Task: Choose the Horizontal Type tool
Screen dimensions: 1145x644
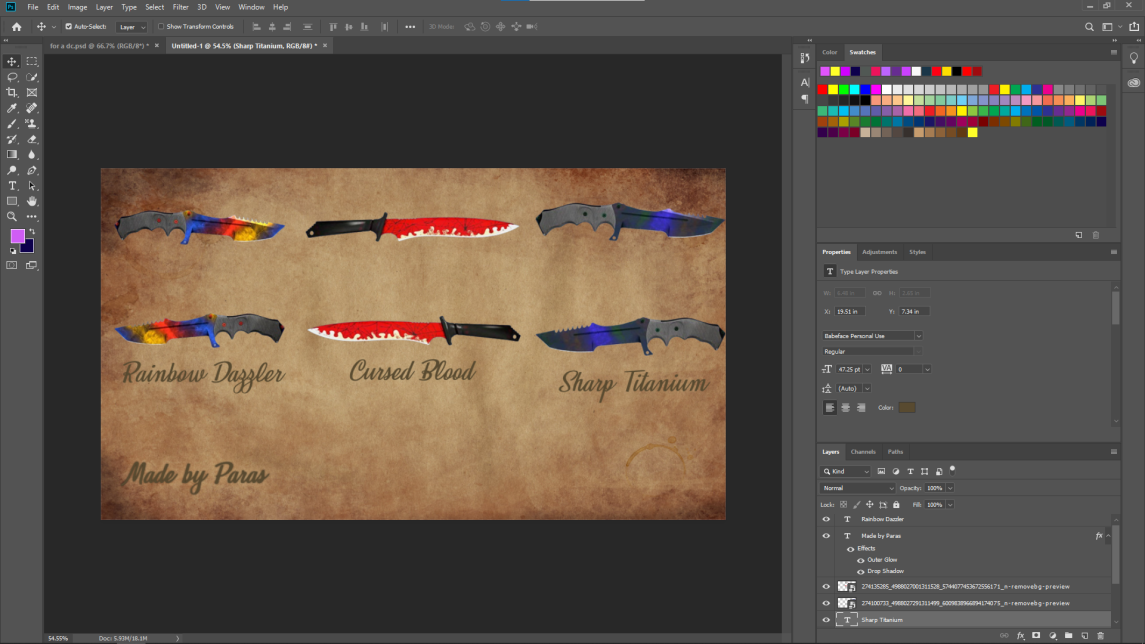Action: pyautogui.click(x=12, y=186)
